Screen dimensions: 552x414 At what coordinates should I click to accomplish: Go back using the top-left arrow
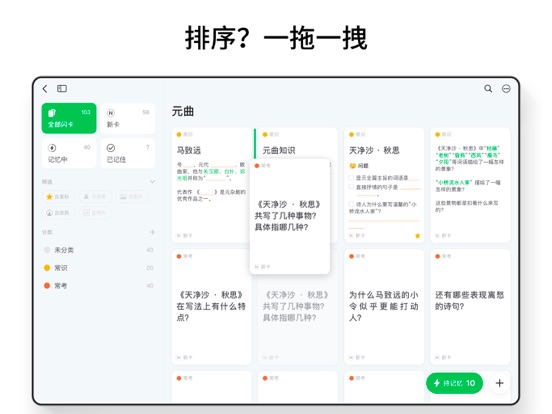[x=45, y=89]
